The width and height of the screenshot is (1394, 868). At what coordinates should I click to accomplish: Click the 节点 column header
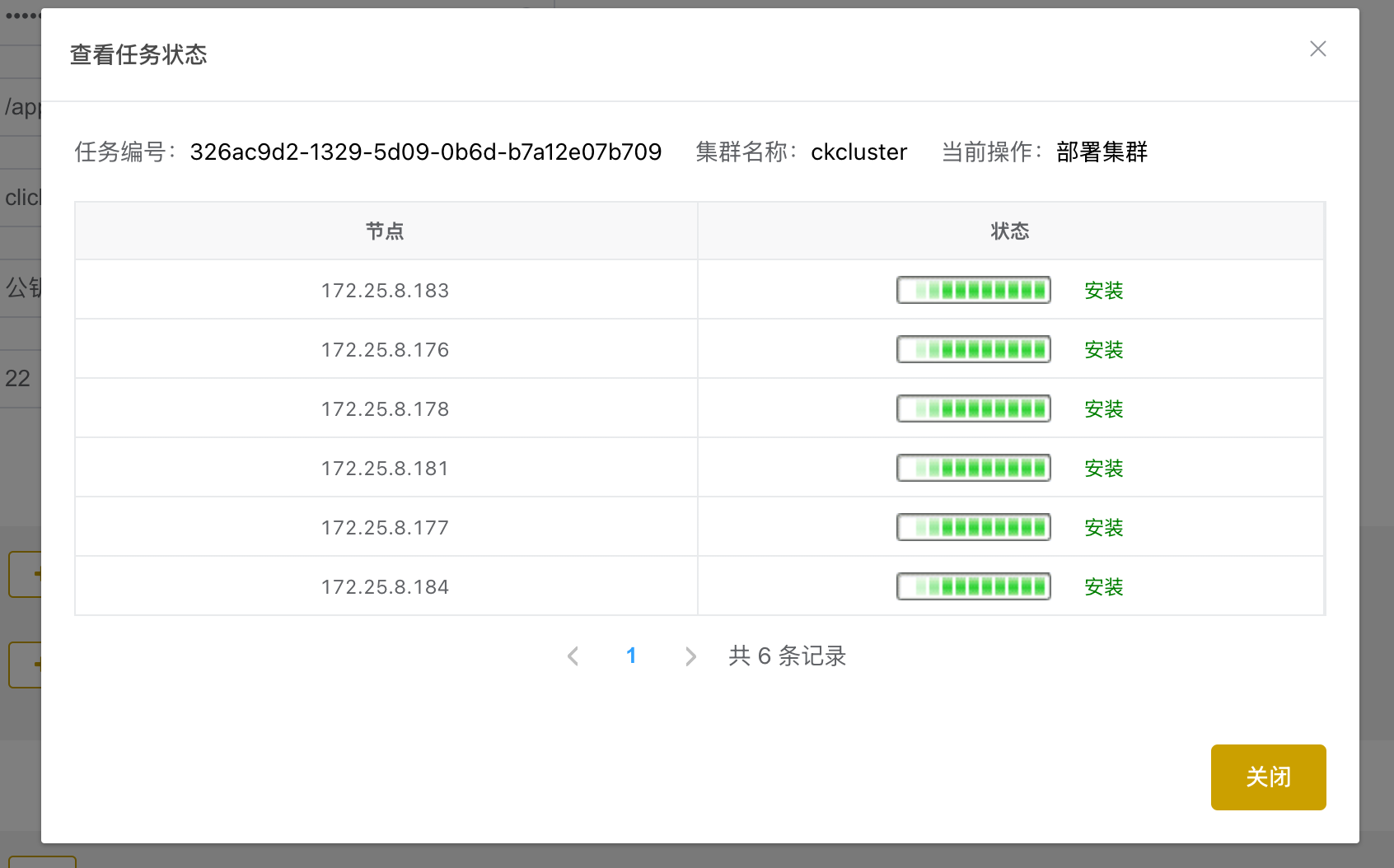385,231
